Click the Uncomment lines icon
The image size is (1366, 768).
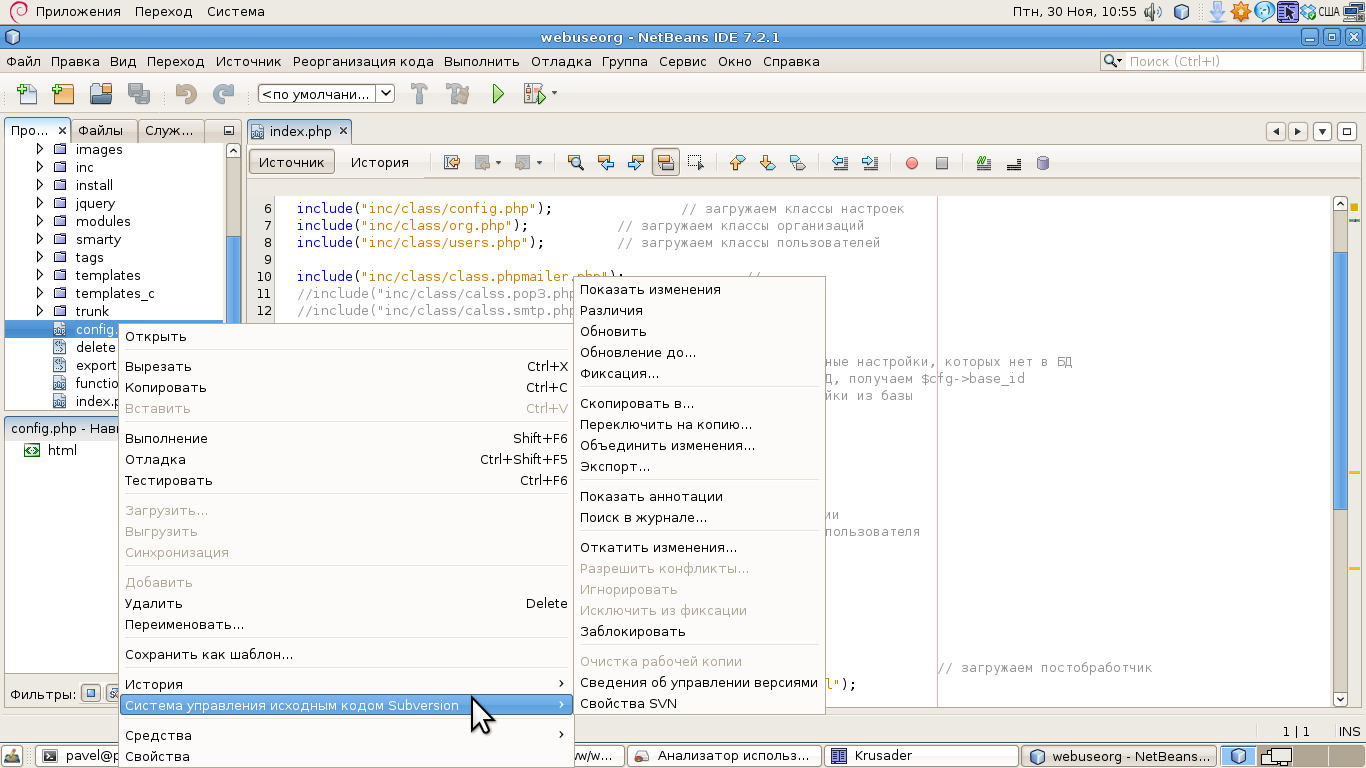click(x=1014, y=163)
